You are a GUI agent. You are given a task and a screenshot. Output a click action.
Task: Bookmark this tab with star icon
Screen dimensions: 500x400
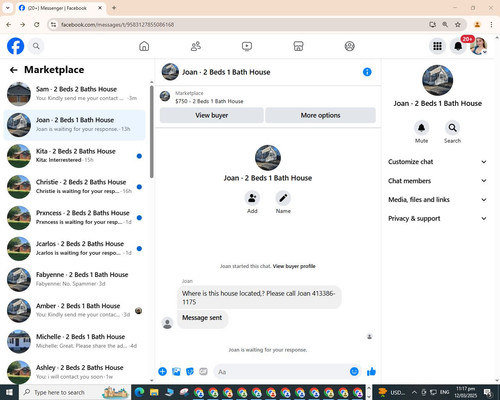[x=458, y=25]
